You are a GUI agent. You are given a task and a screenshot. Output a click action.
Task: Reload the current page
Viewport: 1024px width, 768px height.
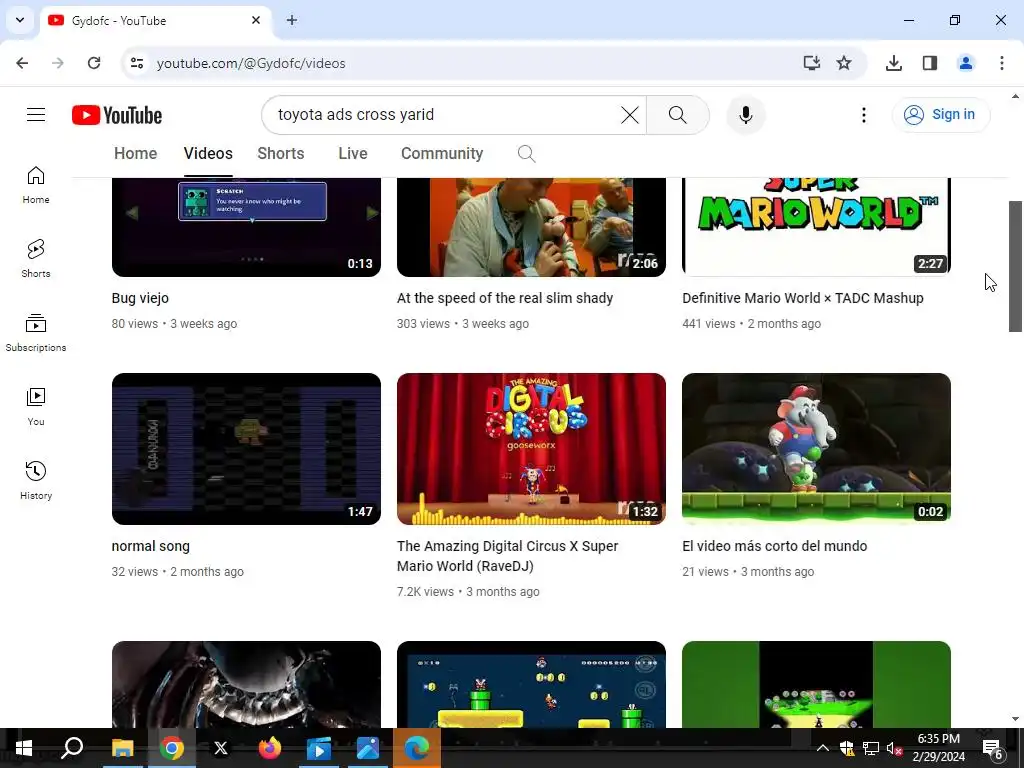(x=94, y=63)
